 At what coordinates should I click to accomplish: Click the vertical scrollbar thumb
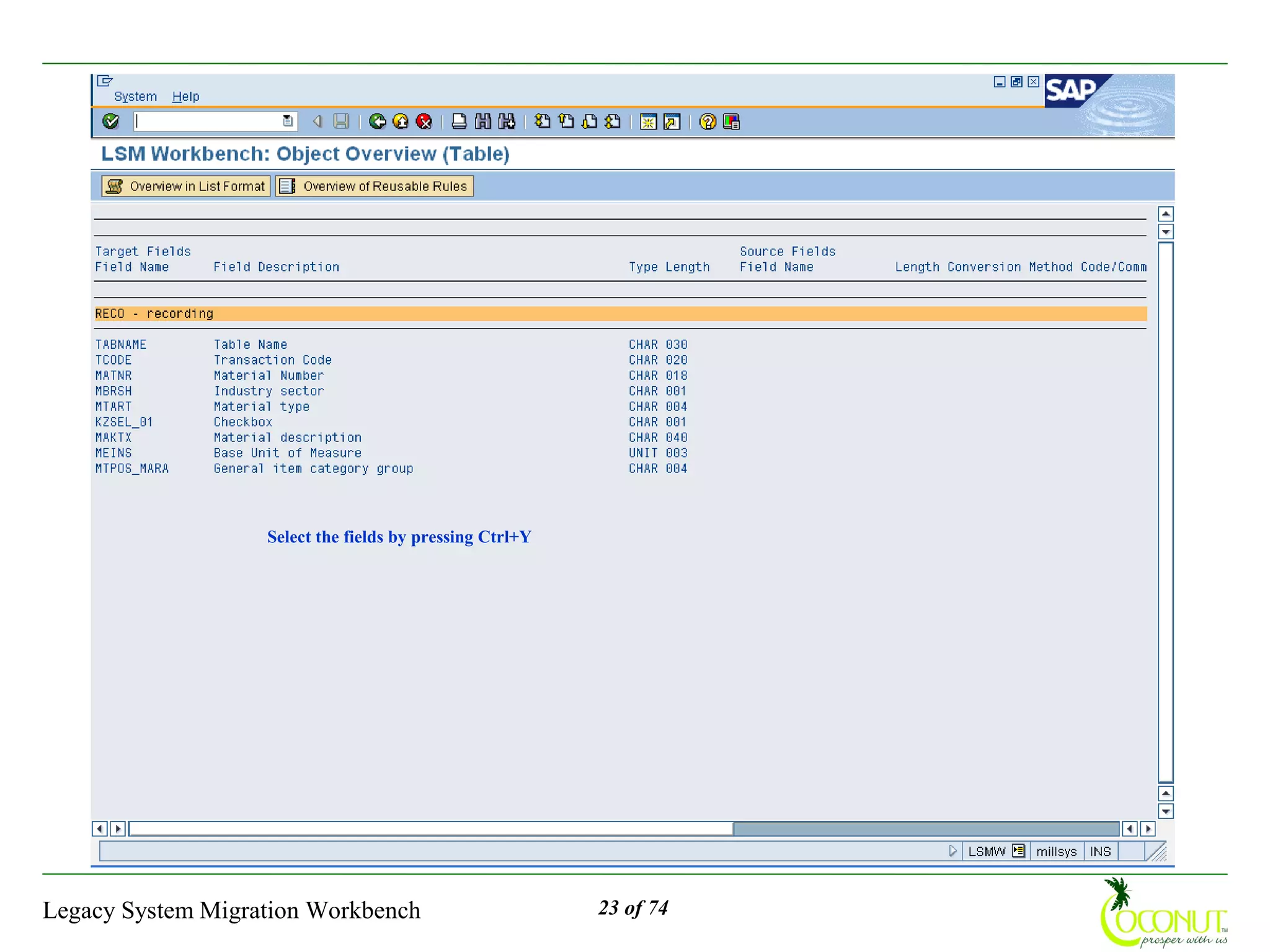(x=1166, y=512)
